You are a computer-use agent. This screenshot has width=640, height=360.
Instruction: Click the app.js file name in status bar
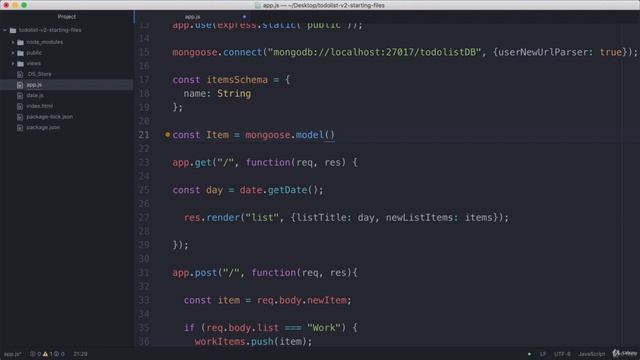[12, 354]
